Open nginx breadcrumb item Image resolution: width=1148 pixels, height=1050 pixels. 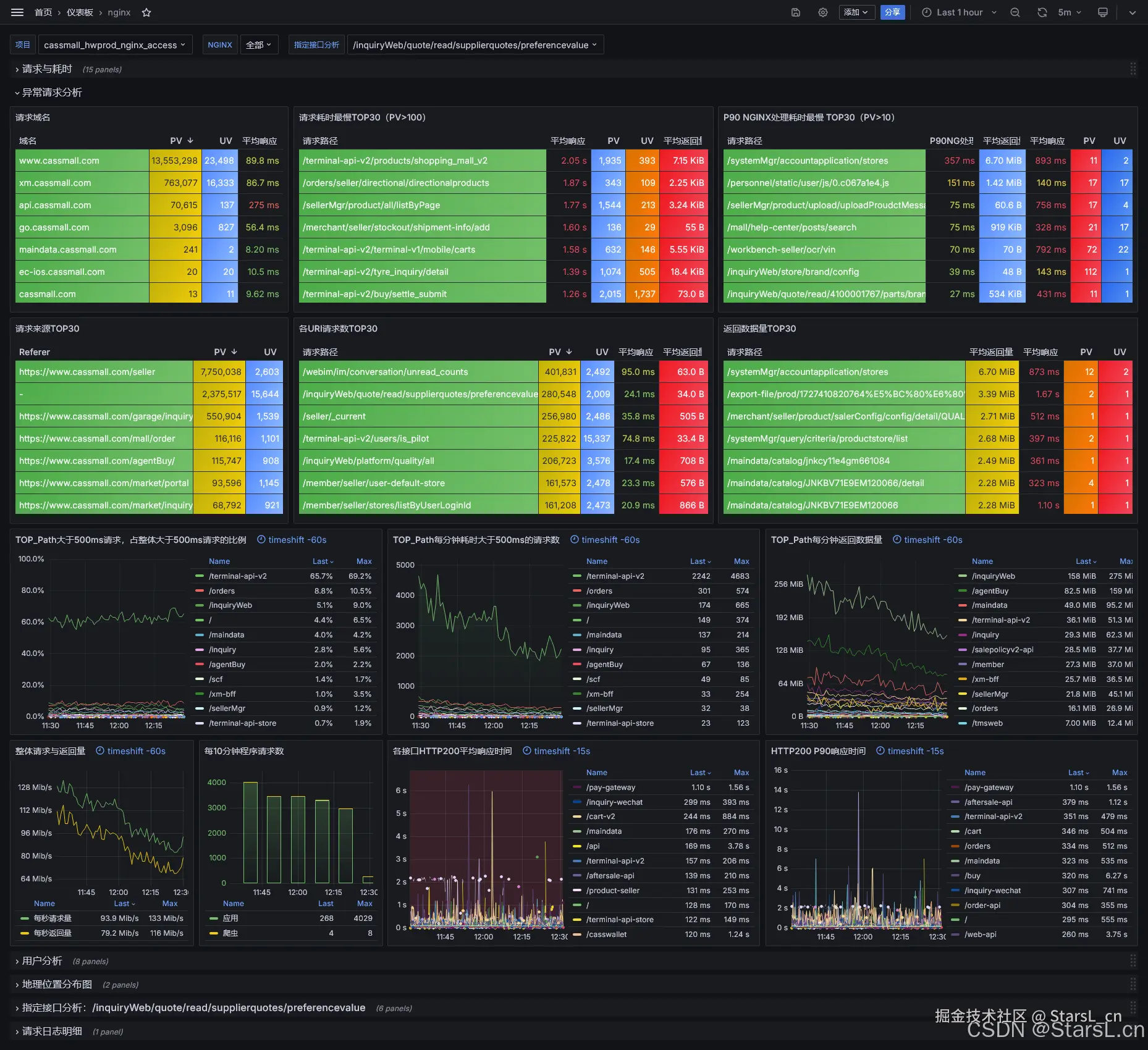[119, 12]
